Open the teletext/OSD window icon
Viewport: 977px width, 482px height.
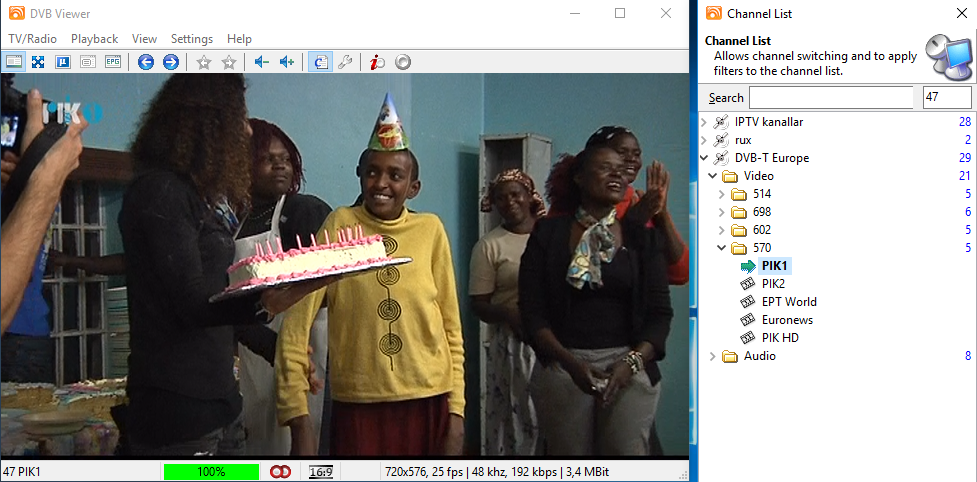click(x=88, y=62)
